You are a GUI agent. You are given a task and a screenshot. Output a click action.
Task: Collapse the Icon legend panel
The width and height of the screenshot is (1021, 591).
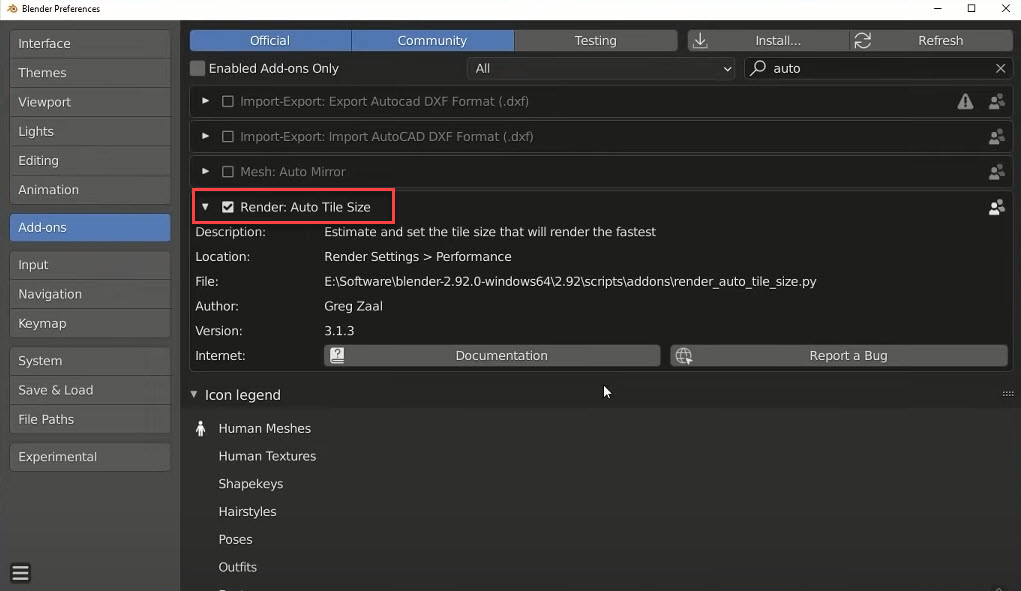(194, 394)
